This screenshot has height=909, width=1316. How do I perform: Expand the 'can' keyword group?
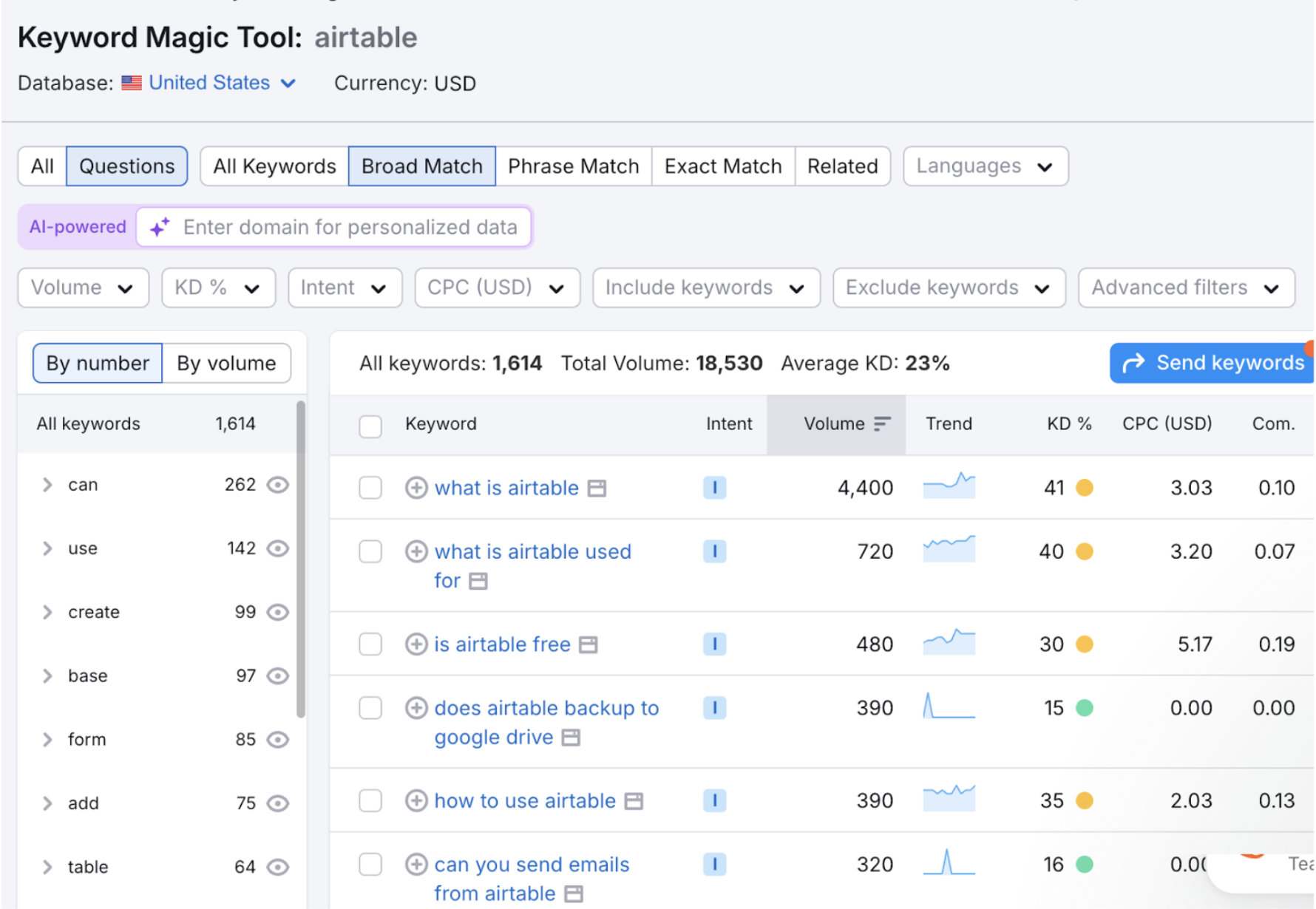[x=47, y=485]
